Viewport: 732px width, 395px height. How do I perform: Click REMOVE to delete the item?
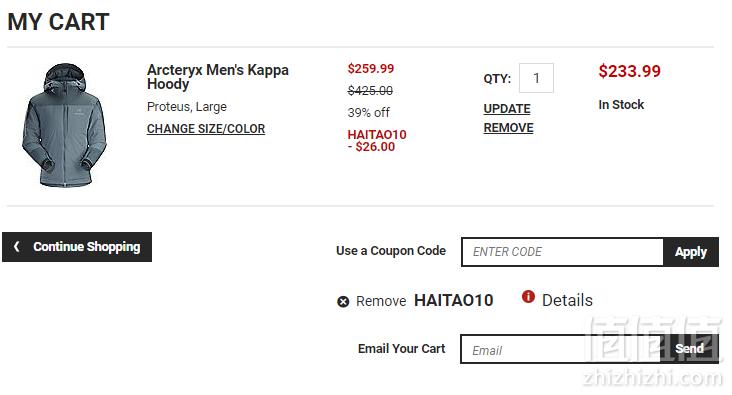click(x=508, y=128)
